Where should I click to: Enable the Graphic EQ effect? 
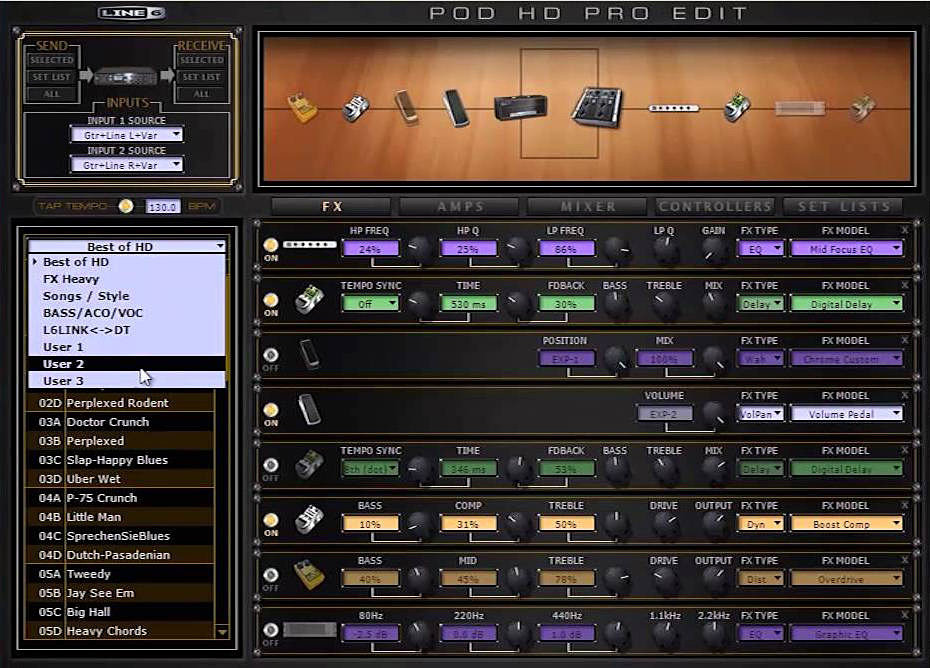[x=270, y=630]
